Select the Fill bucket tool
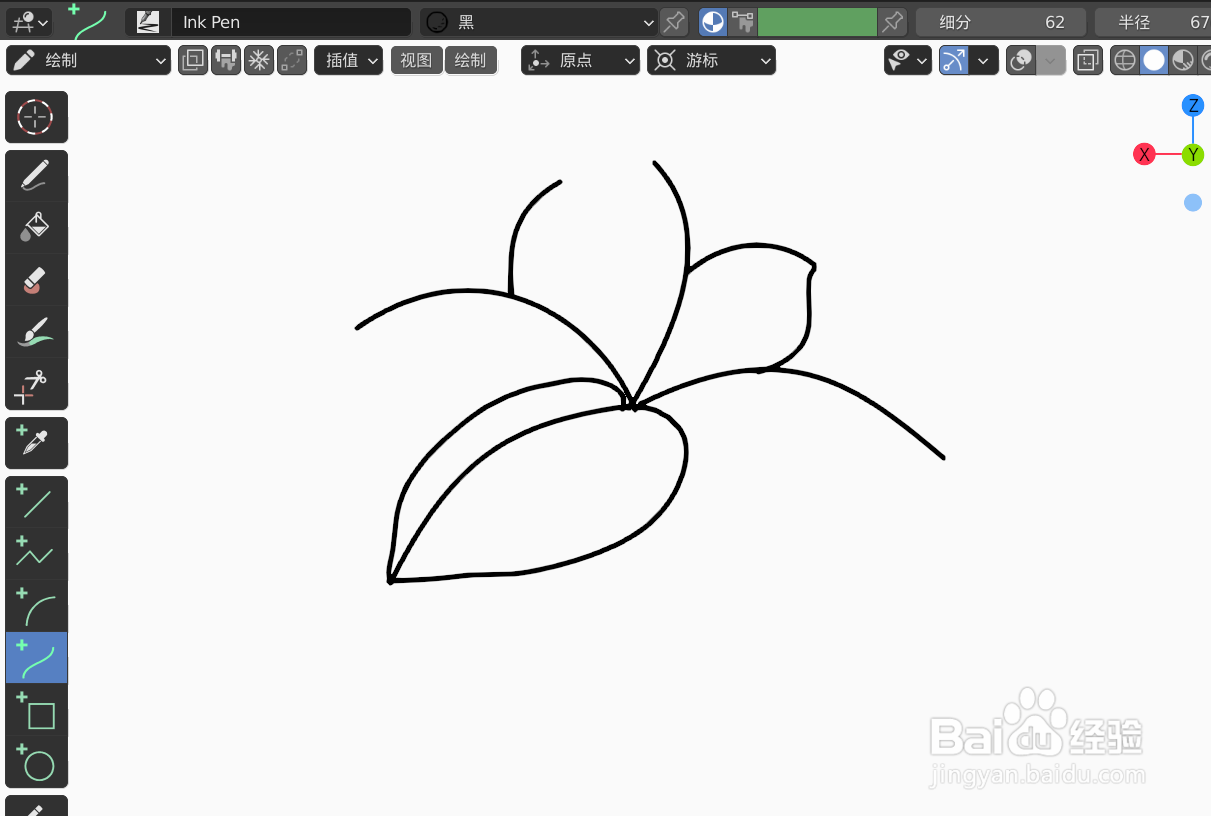The height and width of the screenshot is (816, 1211). coord(37,228)
